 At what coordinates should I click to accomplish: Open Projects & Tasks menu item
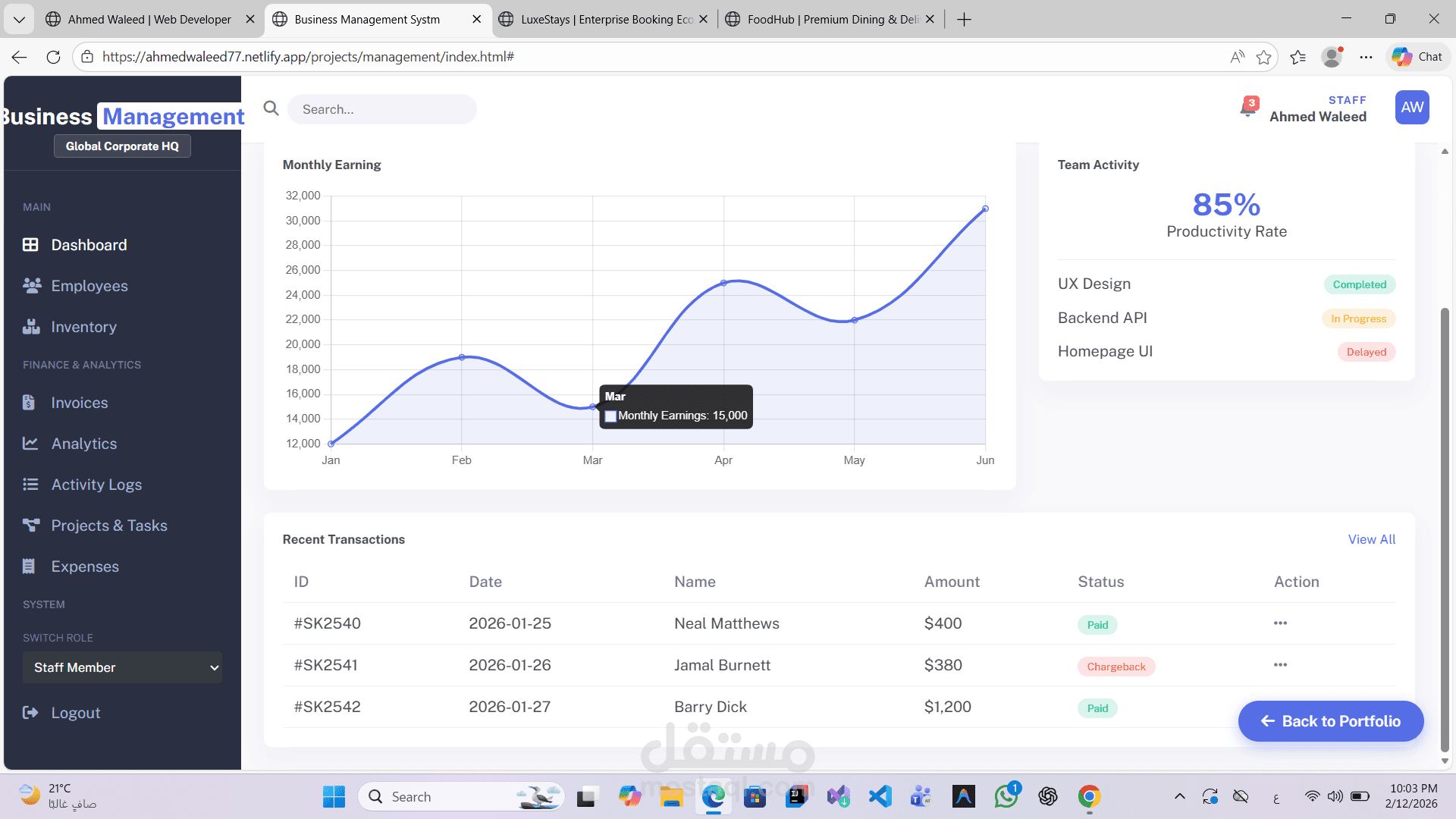coord(109,526)
